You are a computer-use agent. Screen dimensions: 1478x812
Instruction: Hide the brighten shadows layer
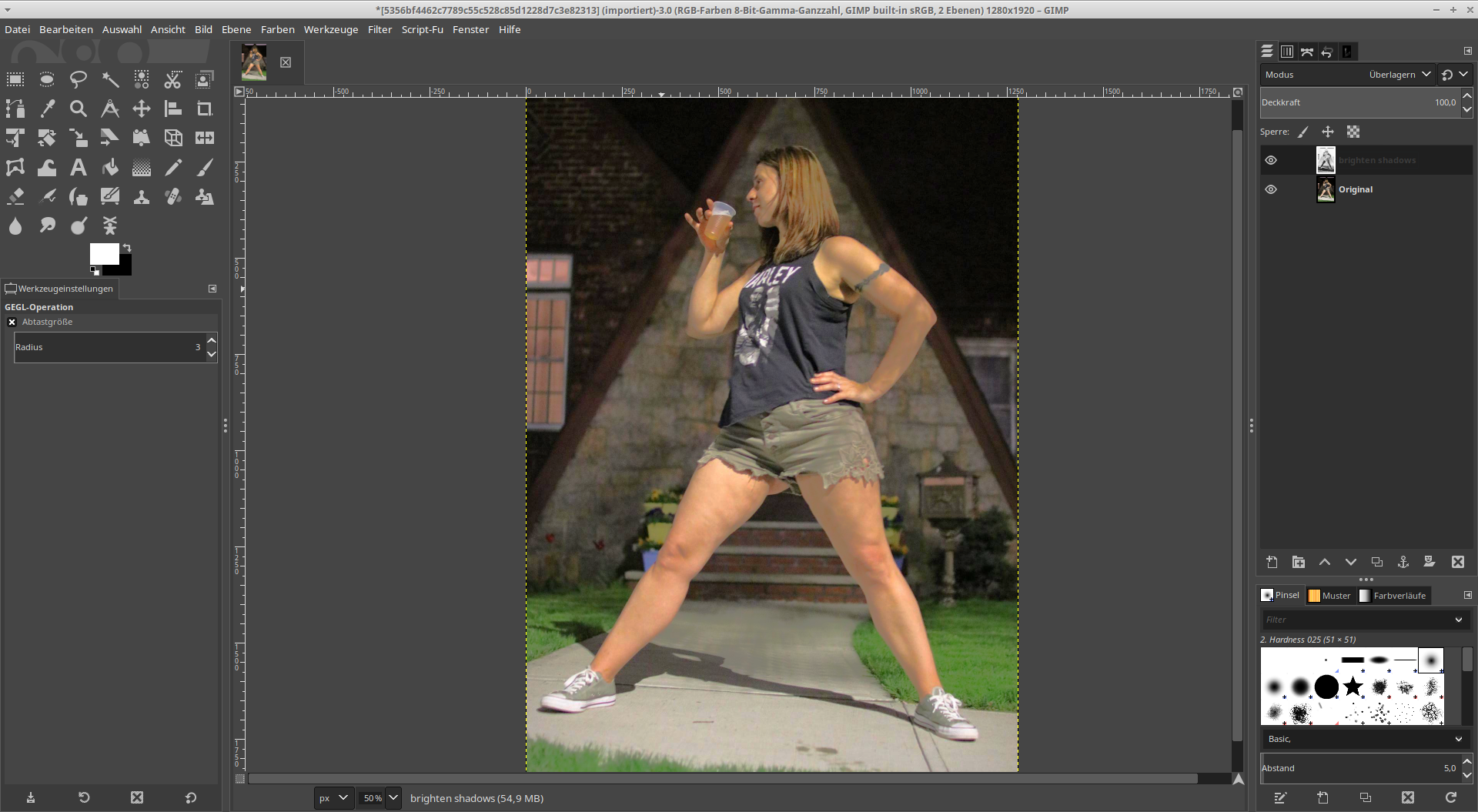[1271, 160]
